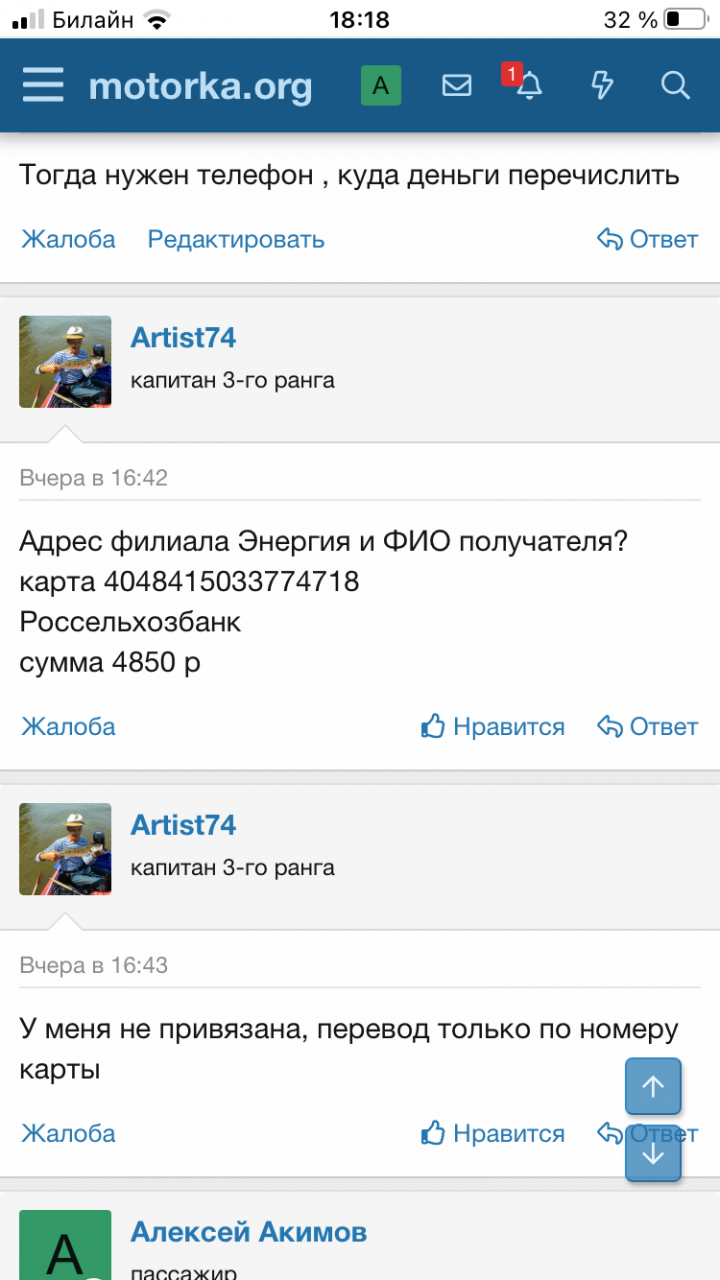Screen dimensions: 720x1280
Task: Tap the lightning bolt activity icon
Action: [602, 86]
